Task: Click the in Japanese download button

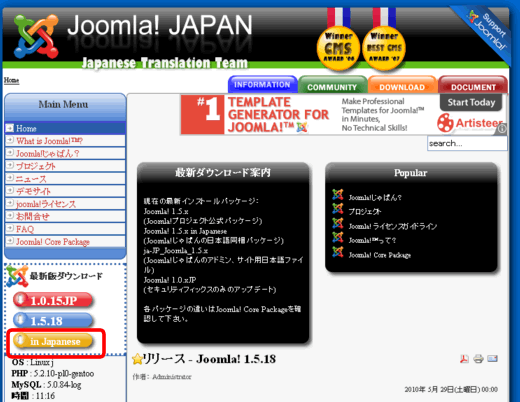Action: [53, 341]
